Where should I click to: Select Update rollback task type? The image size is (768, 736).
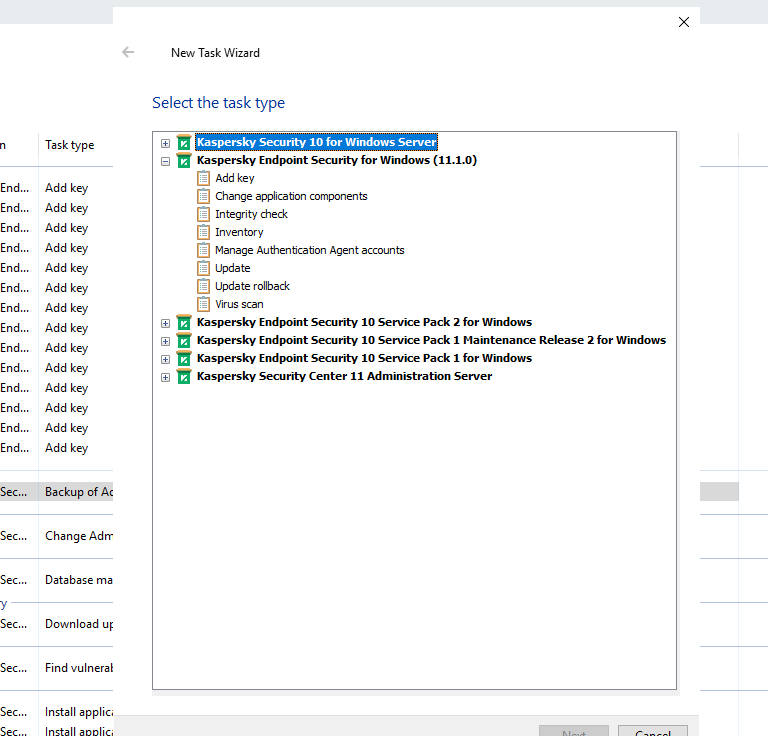coord(252,286)
